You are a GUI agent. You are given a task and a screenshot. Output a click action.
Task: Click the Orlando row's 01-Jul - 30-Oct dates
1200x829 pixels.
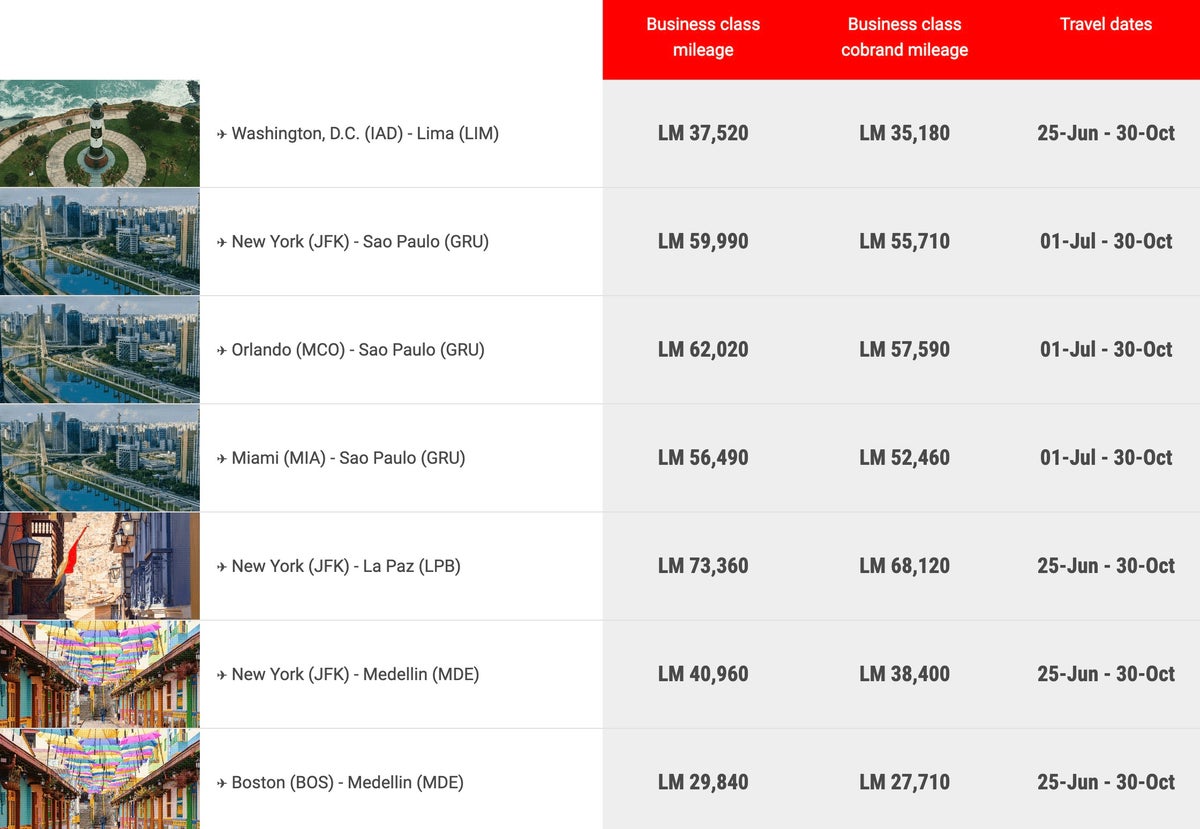point(1106,350)
